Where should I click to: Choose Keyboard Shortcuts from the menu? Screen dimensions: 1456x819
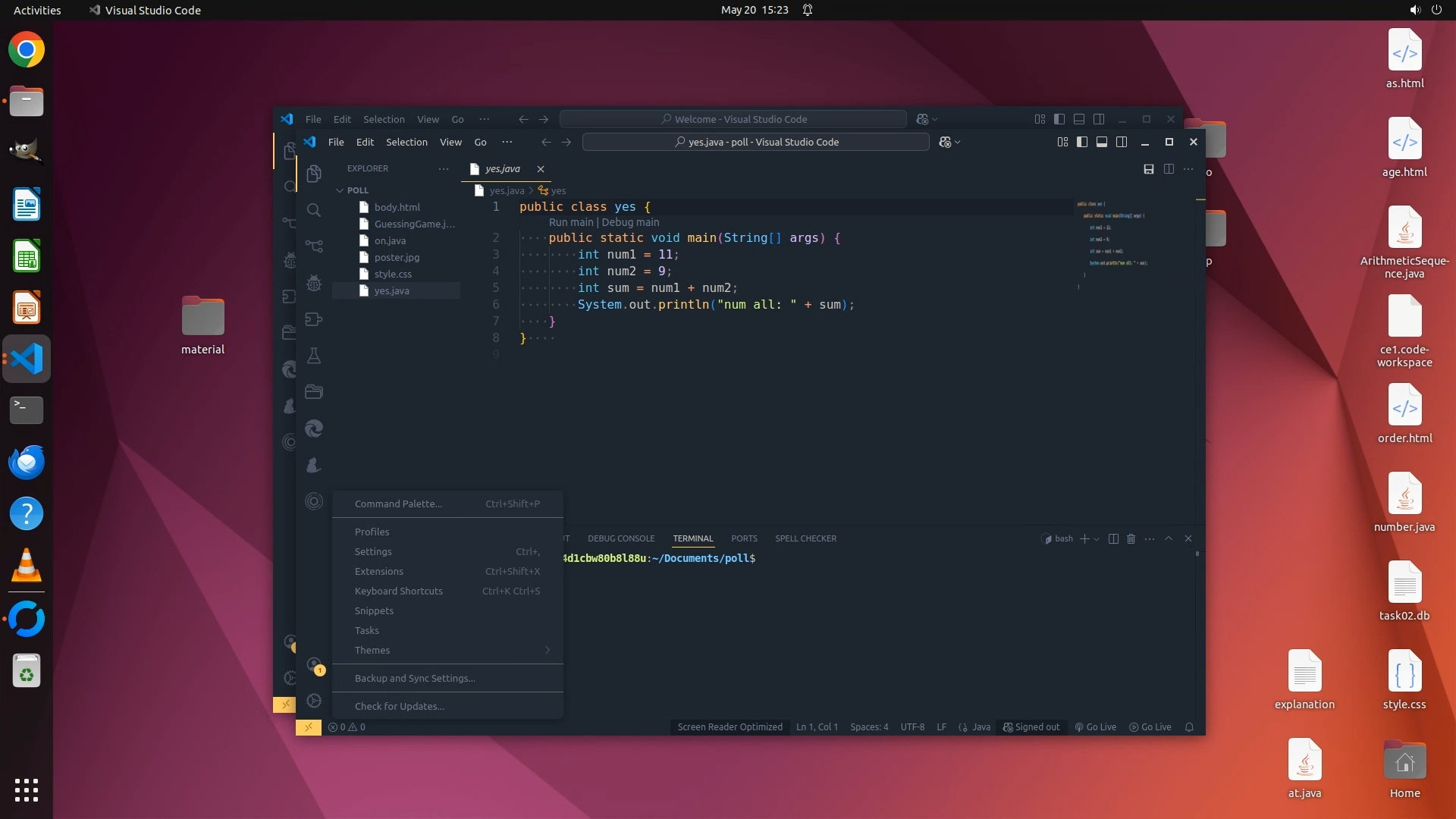(398, 591)
